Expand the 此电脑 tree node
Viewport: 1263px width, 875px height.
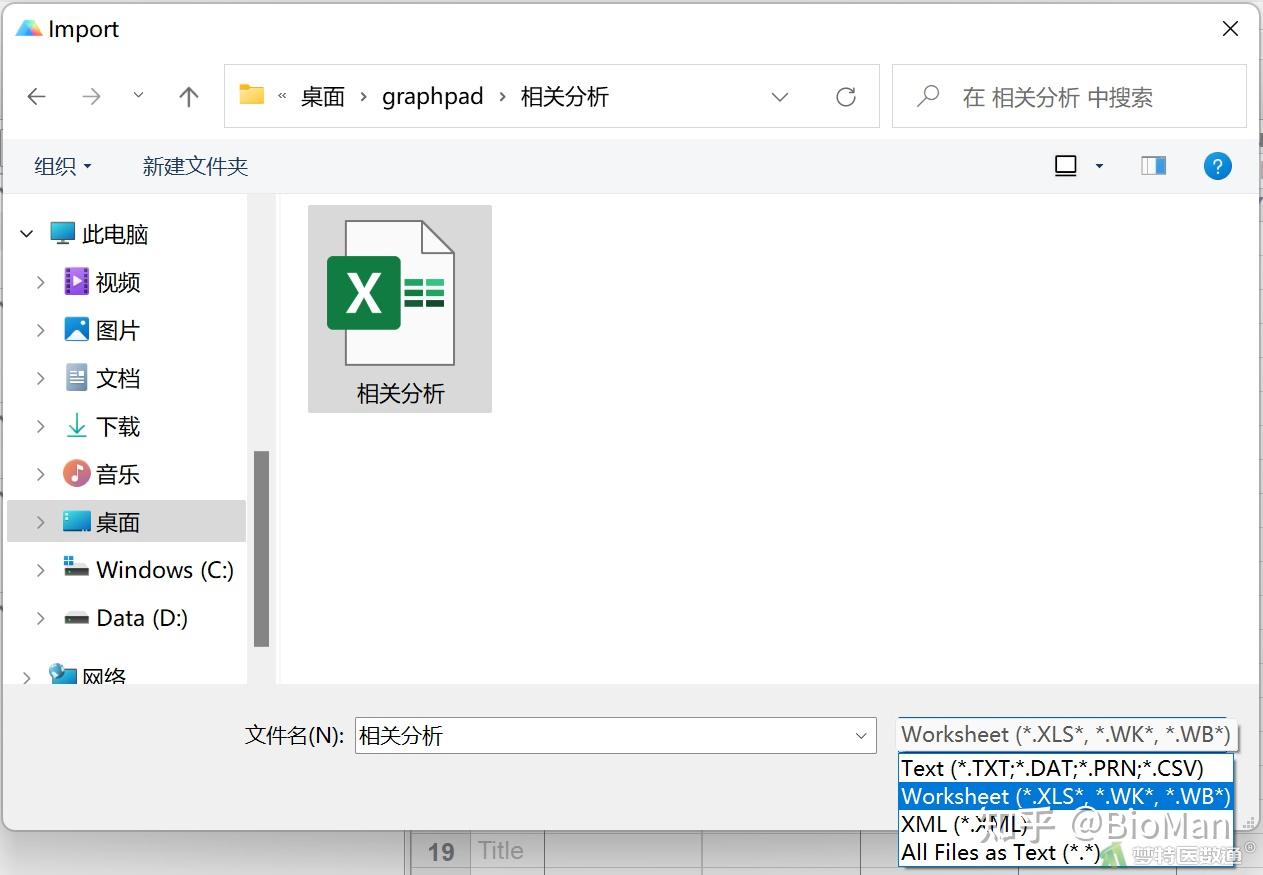click(26, 233)
